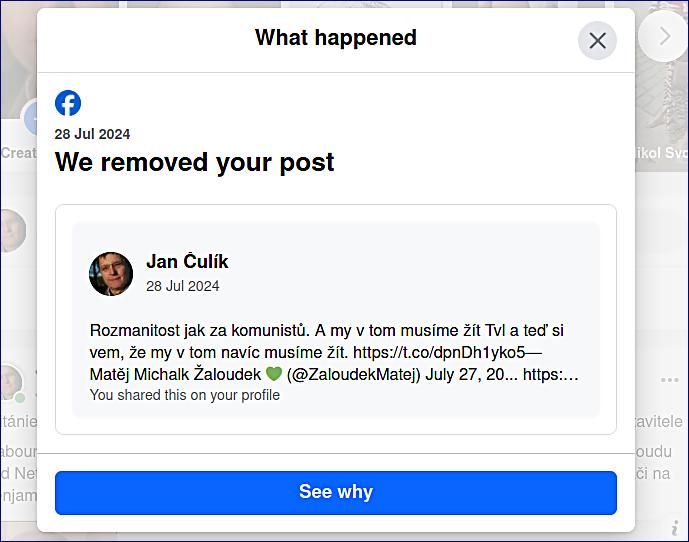Click You shared this on your profile text
The height and width of the screenshot is (542, 689).
click(184, 395)
